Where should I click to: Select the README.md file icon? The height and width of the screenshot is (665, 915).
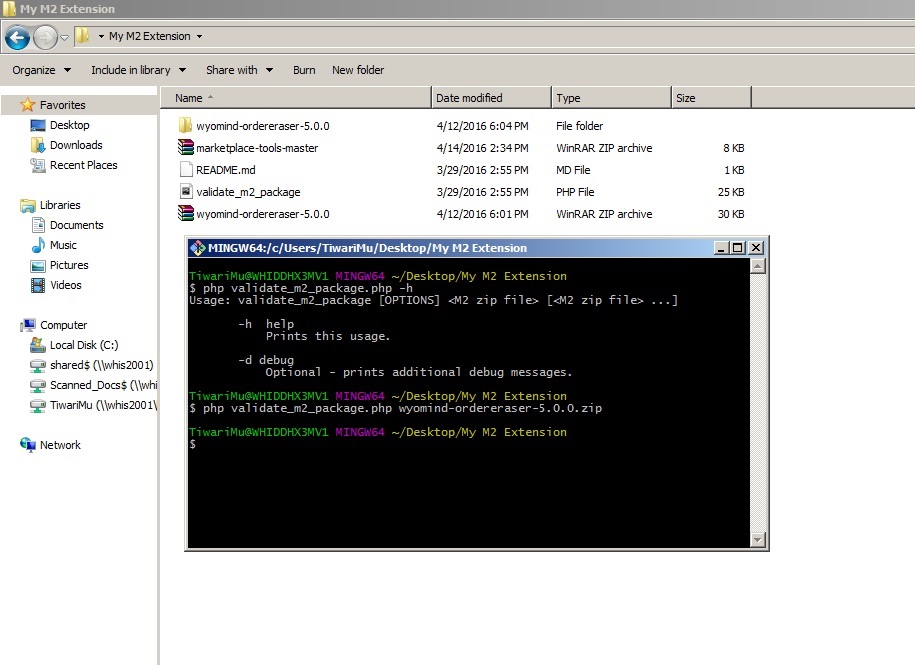tap(185, 170)
